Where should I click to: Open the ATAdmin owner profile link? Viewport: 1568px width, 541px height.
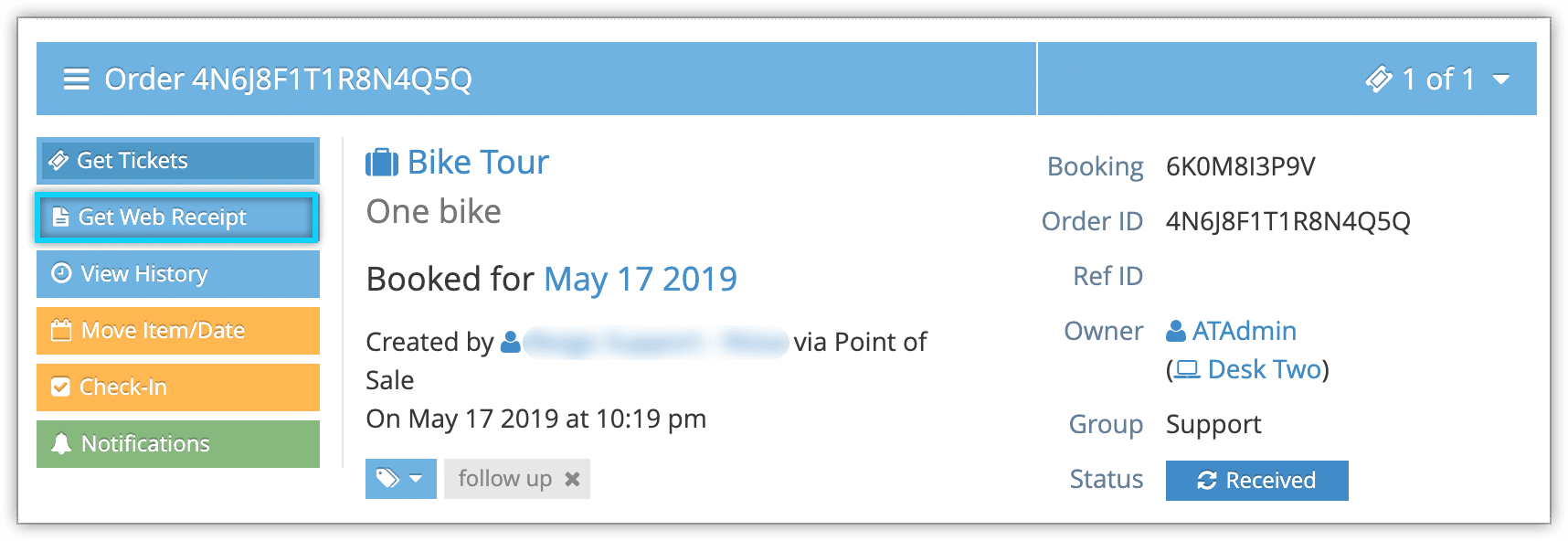point(1245,331)
